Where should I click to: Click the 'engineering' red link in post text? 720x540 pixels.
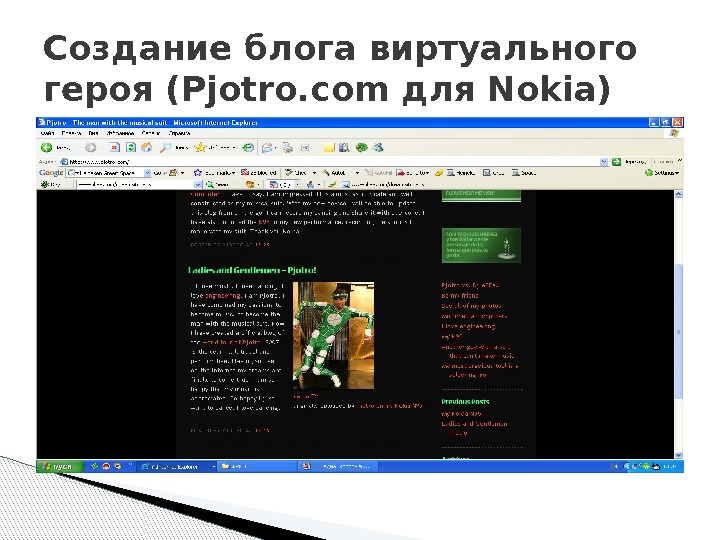tap(223, 296)
